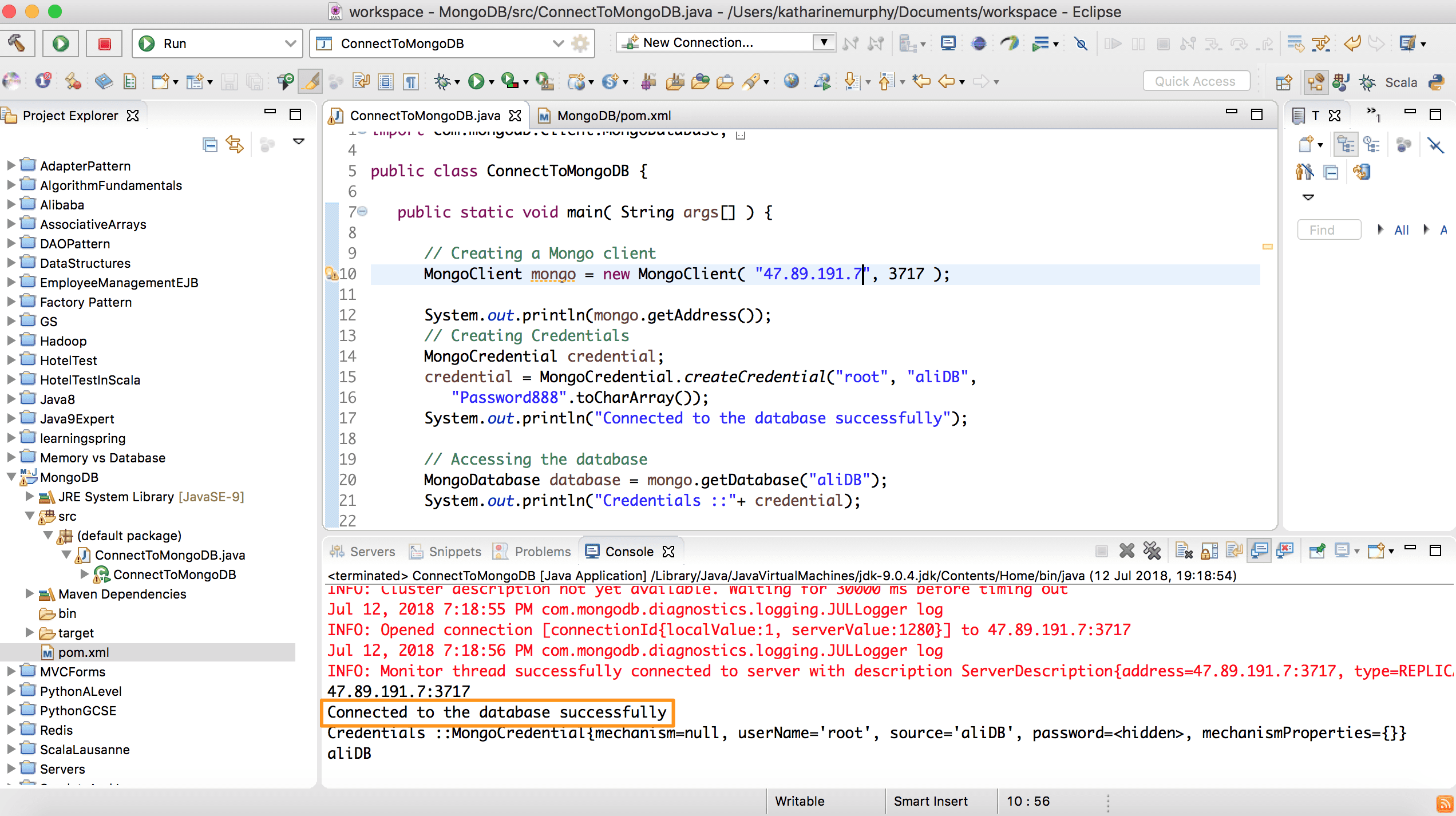Image resolution: width=1456 pixels, height=816 pixels.
Task: Toggle Show Console When Standard Error Changes
Action: coord(1285,551)
